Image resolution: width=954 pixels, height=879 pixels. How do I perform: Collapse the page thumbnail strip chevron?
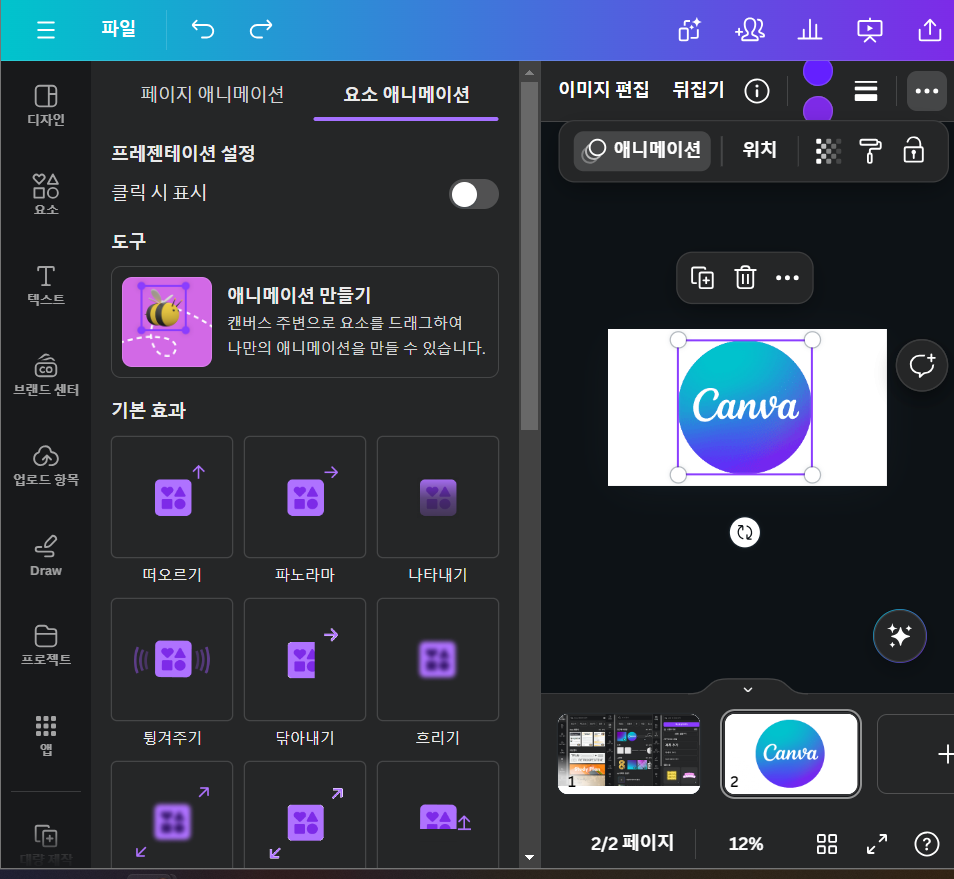(746, 689)
